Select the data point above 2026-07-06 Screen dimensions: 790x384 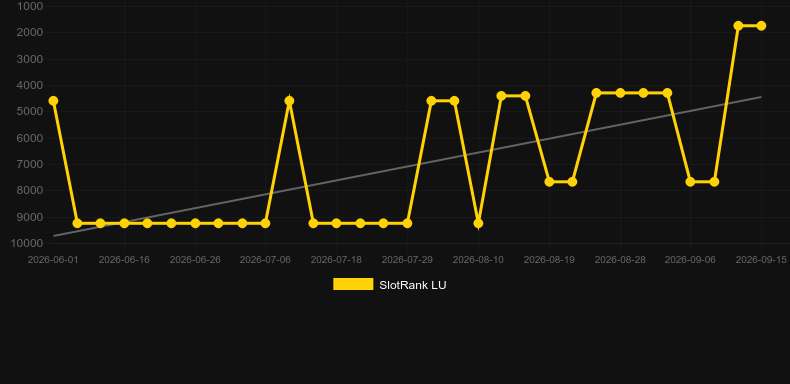pyautogui.click(x=265, y=223)
